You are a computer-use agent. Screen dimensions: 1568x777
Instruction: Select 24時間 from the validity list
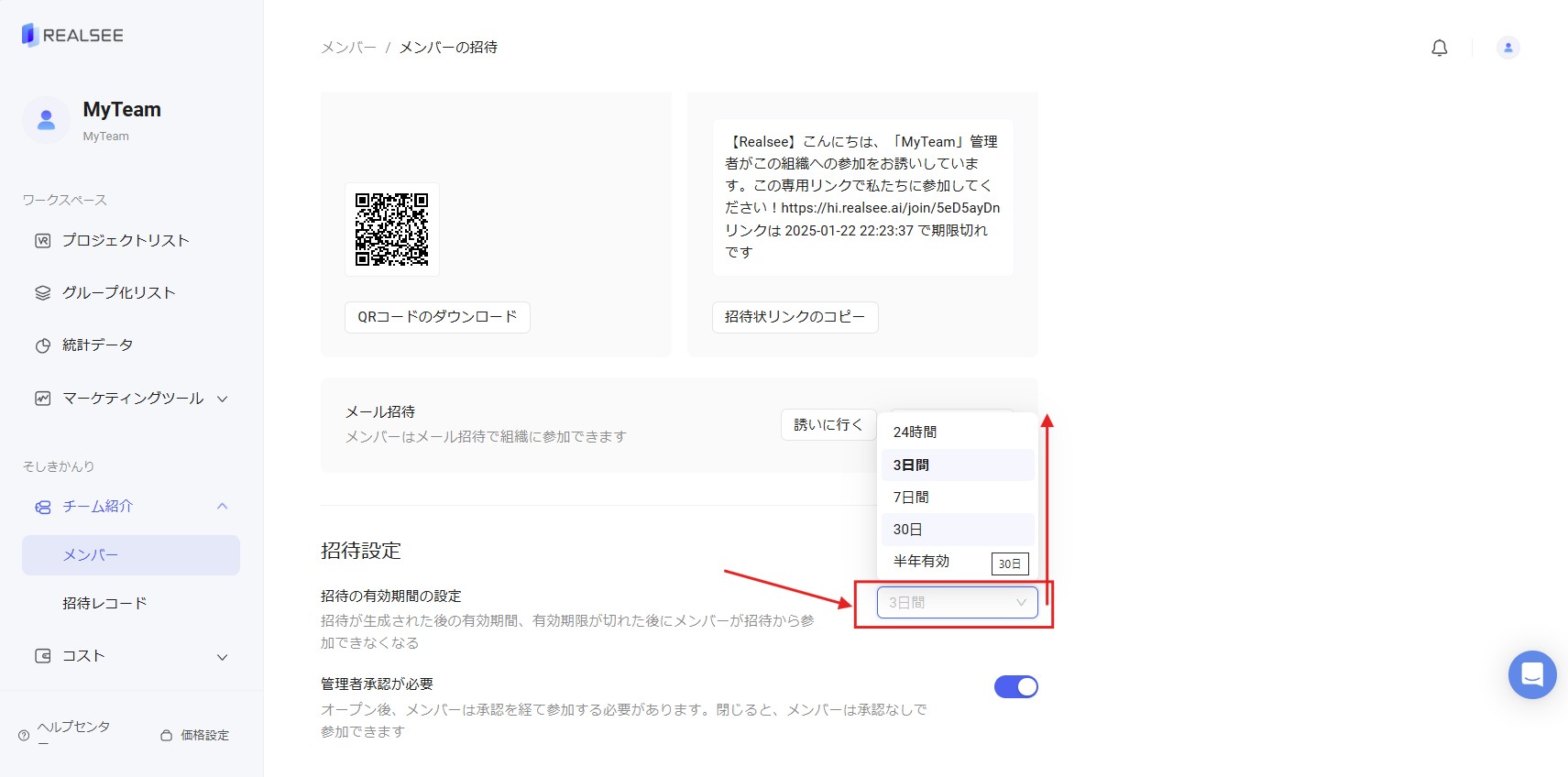(x=958, y=432)
